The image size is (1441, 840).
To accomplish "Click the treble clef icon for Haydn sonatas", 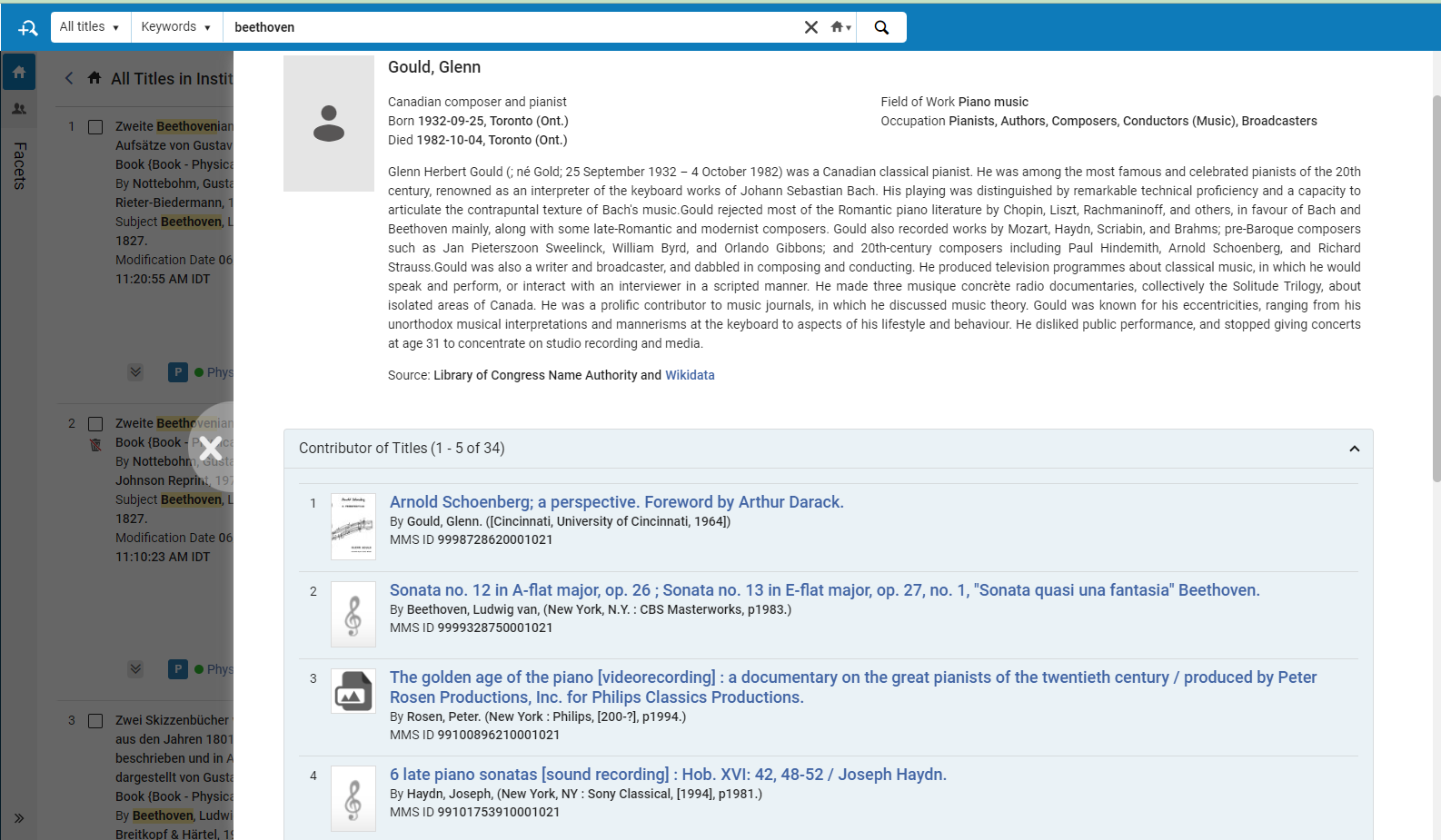I will coord(353,799).
